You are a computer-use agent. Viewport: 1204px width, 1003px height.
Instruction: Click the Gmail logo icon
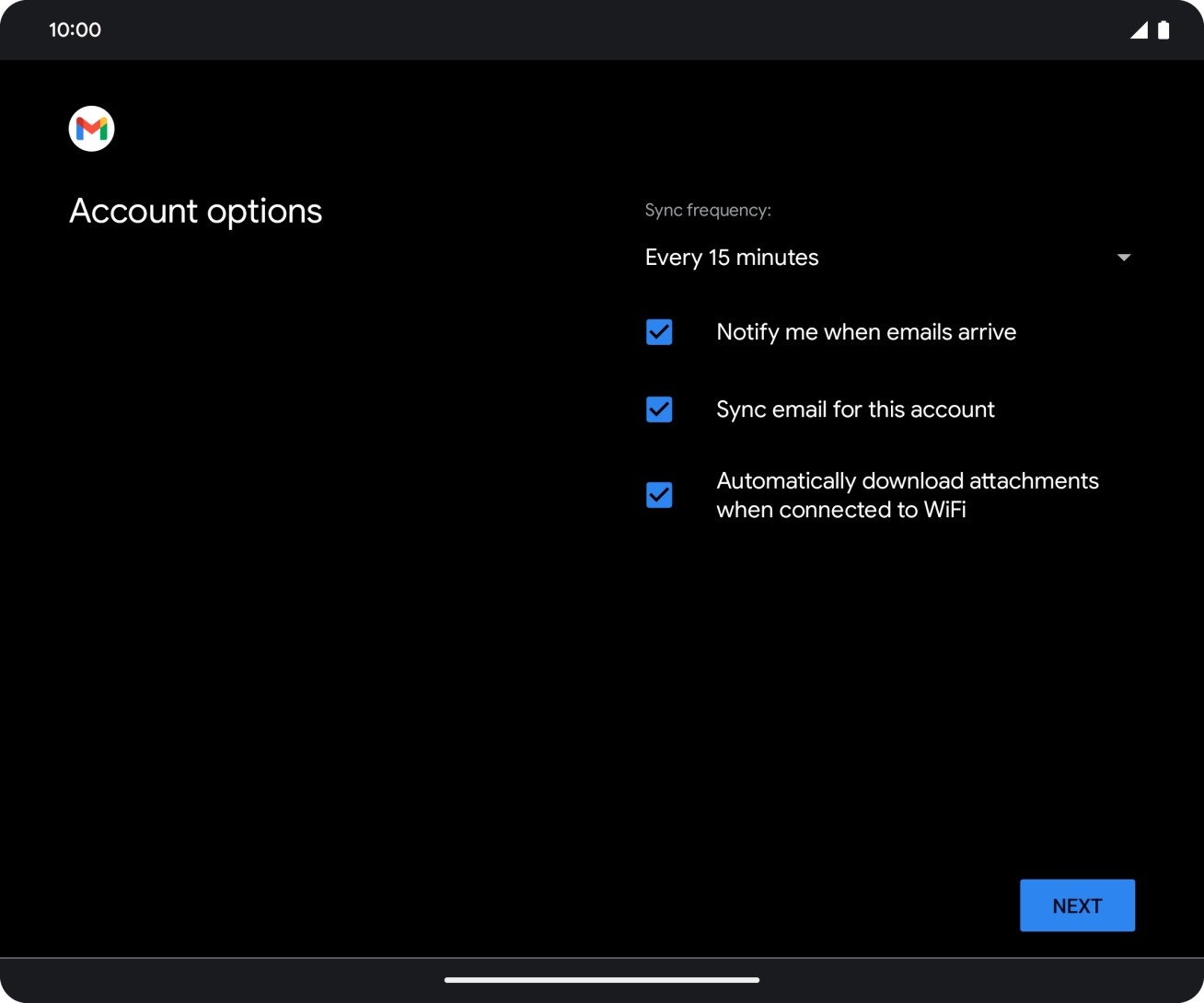click(90, 128)
